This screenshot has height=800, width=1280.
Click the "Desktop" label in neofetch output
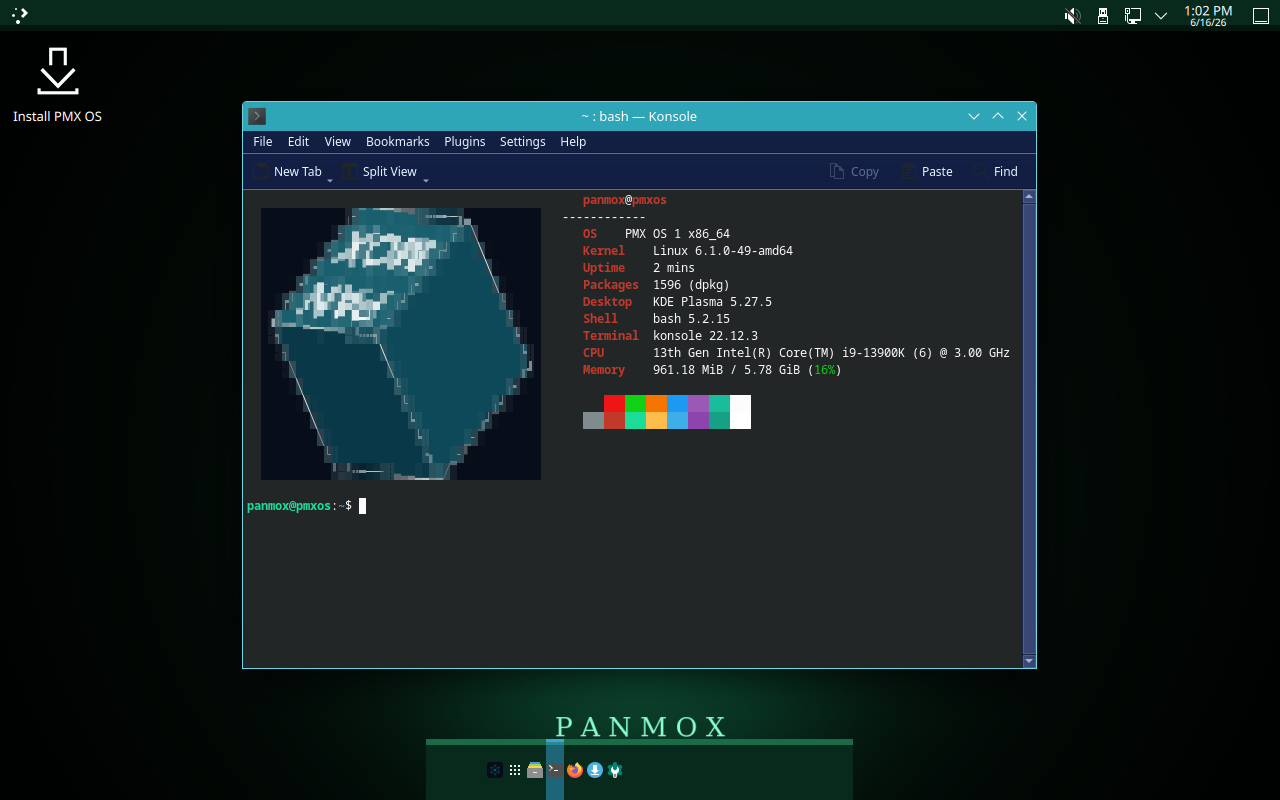pyautogui.click(x=608, y=302)
